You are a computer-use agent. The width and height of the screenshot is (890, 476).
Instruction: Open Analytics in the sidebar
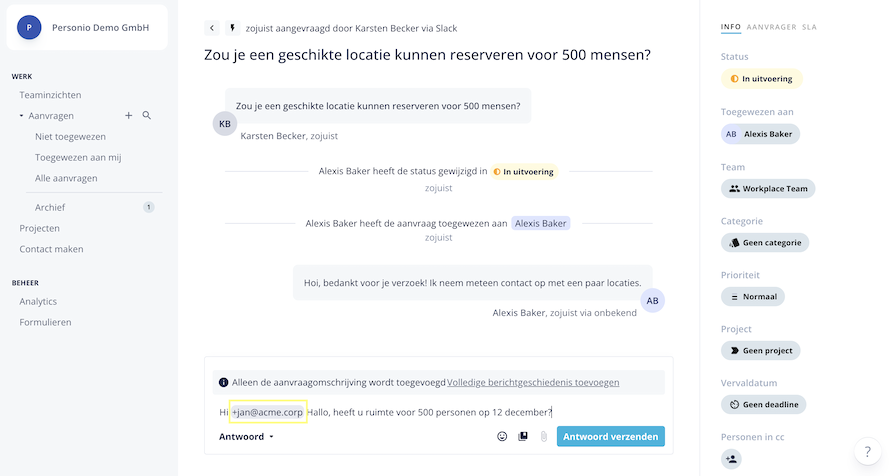(38, 301)
